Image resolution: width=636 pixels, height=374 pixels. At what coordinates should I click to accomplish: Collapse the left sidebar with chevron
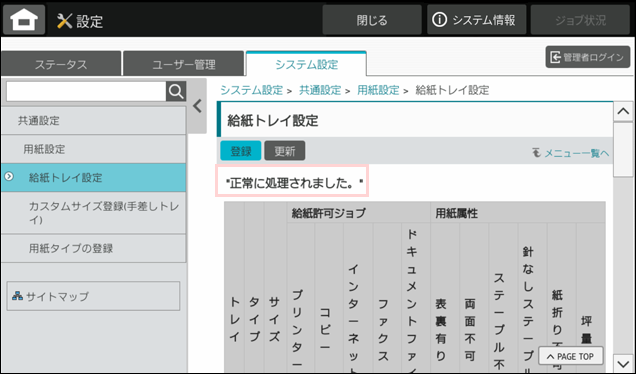coord(198,106)
